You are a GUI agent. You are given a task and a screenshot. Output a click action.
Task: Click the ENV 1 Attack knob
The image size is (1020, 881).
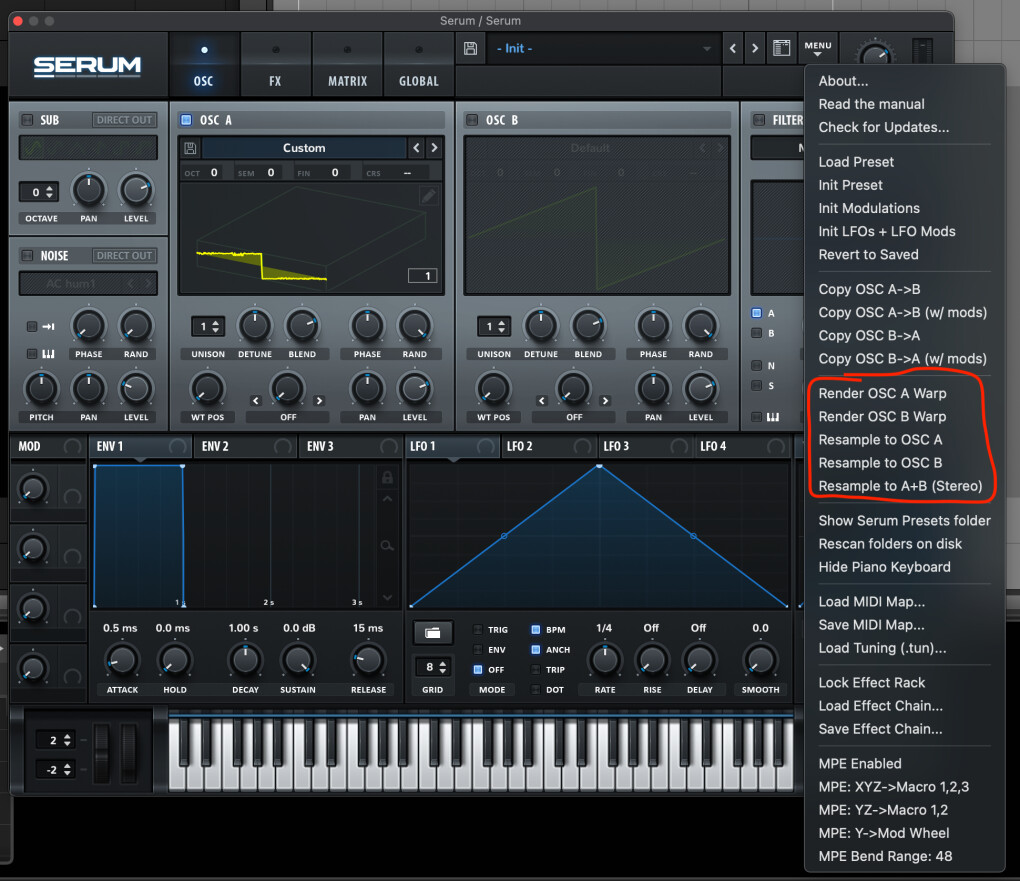coord(121,659)
